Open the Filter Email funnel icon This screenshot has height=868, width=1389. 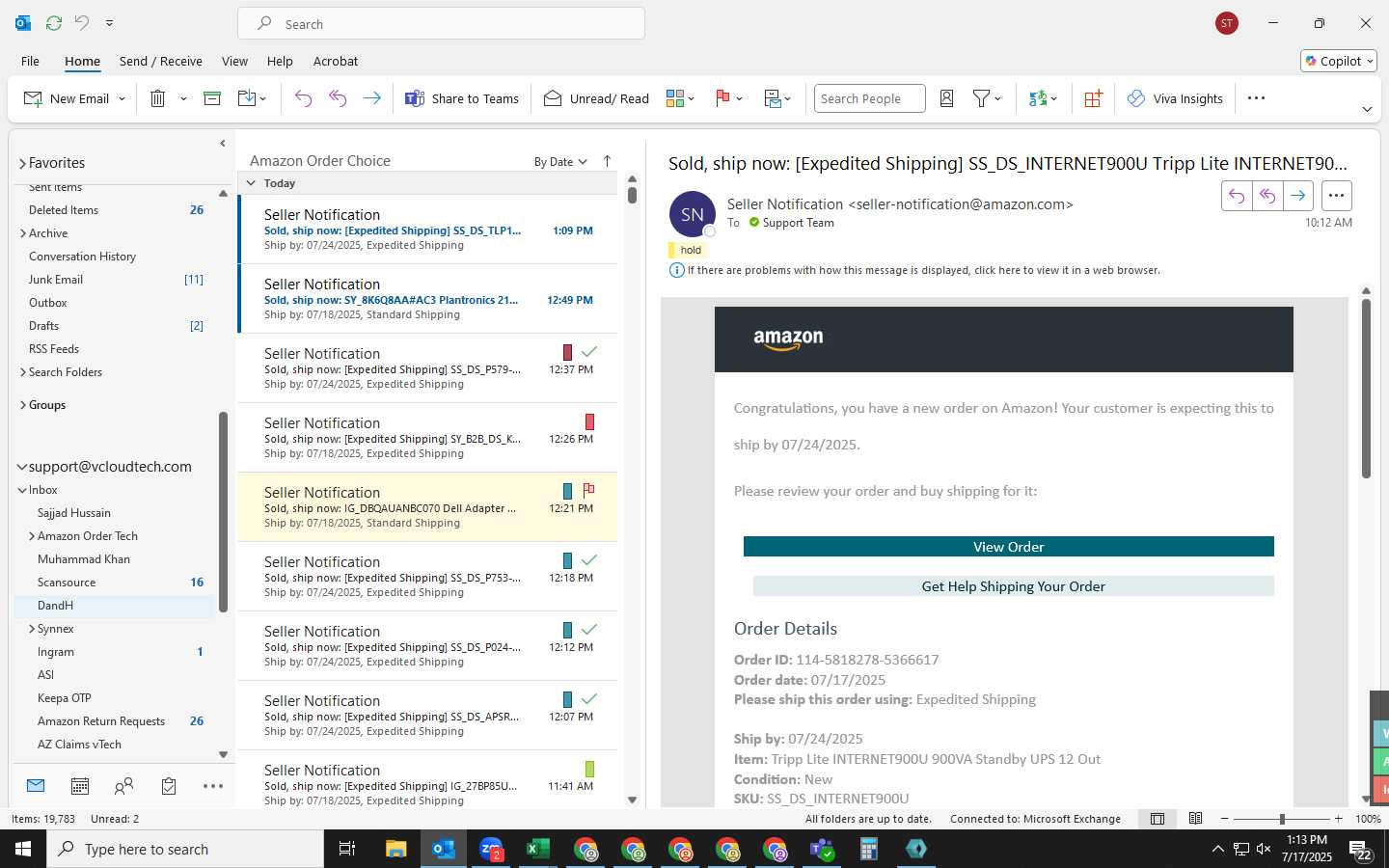tap(982, 98)
